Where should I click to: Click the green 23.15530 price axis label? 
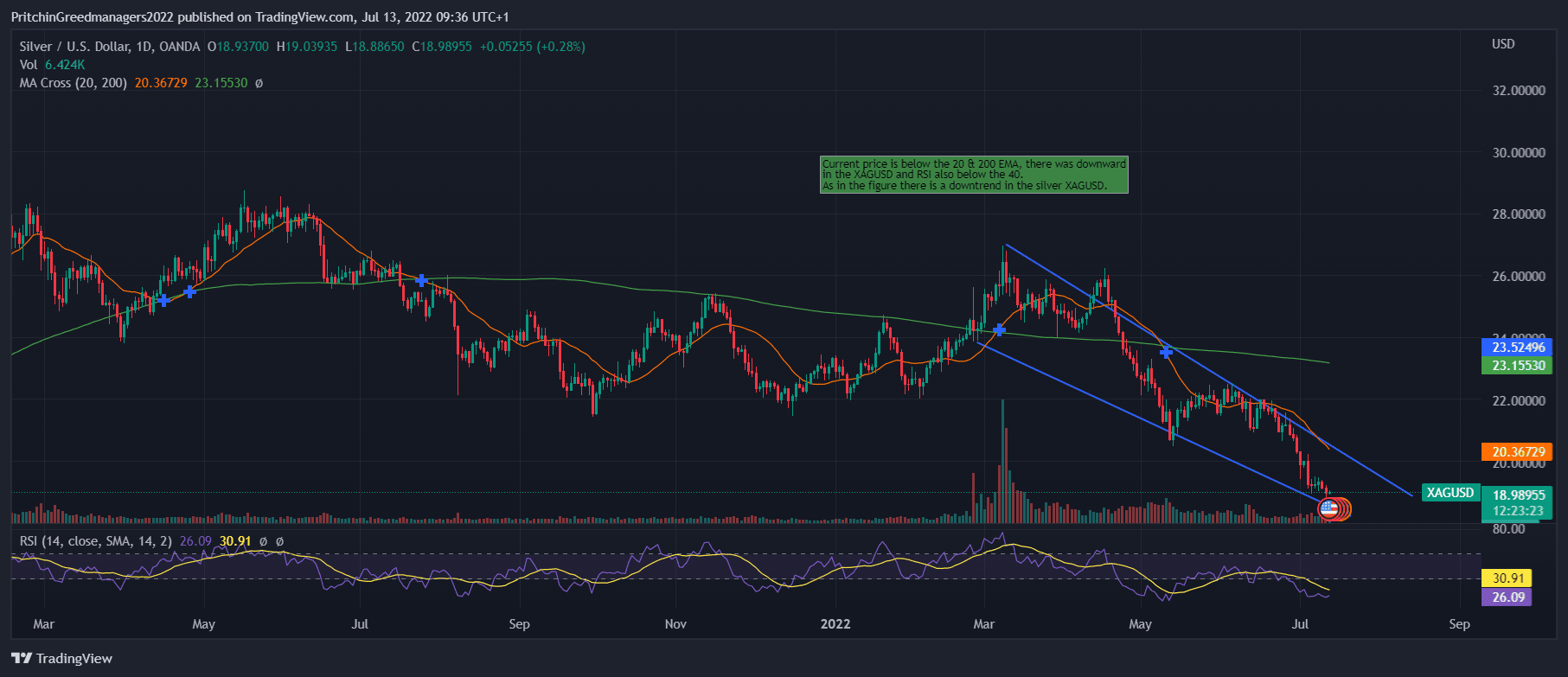point(1518,366)
